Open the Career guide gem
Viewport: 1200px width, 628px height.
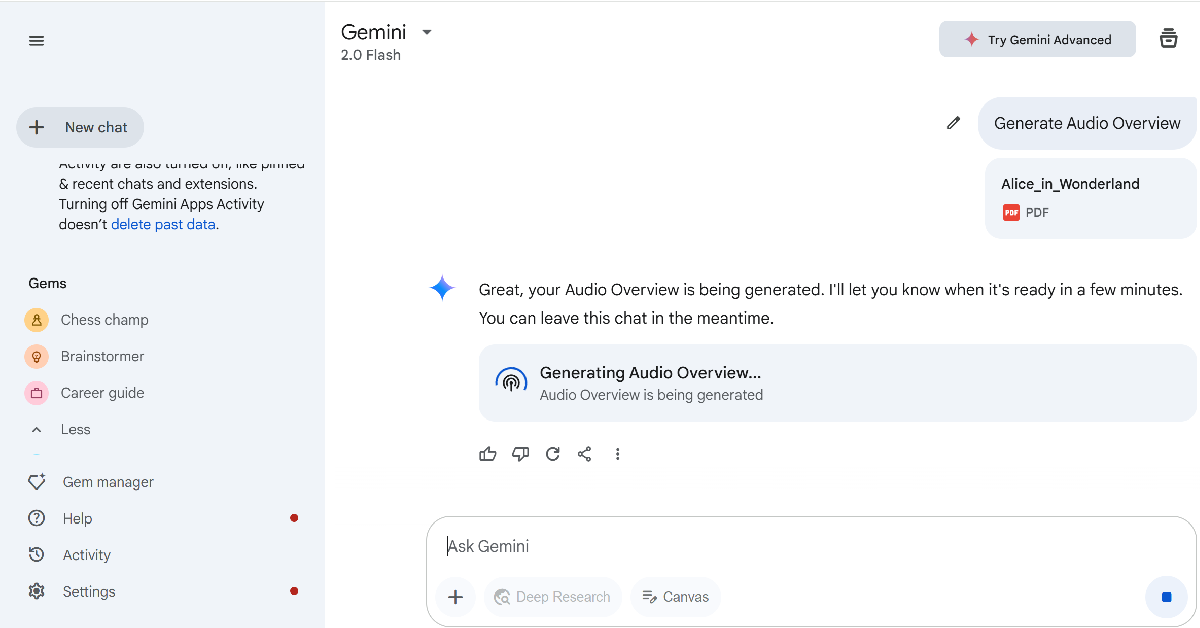point(102,393)
